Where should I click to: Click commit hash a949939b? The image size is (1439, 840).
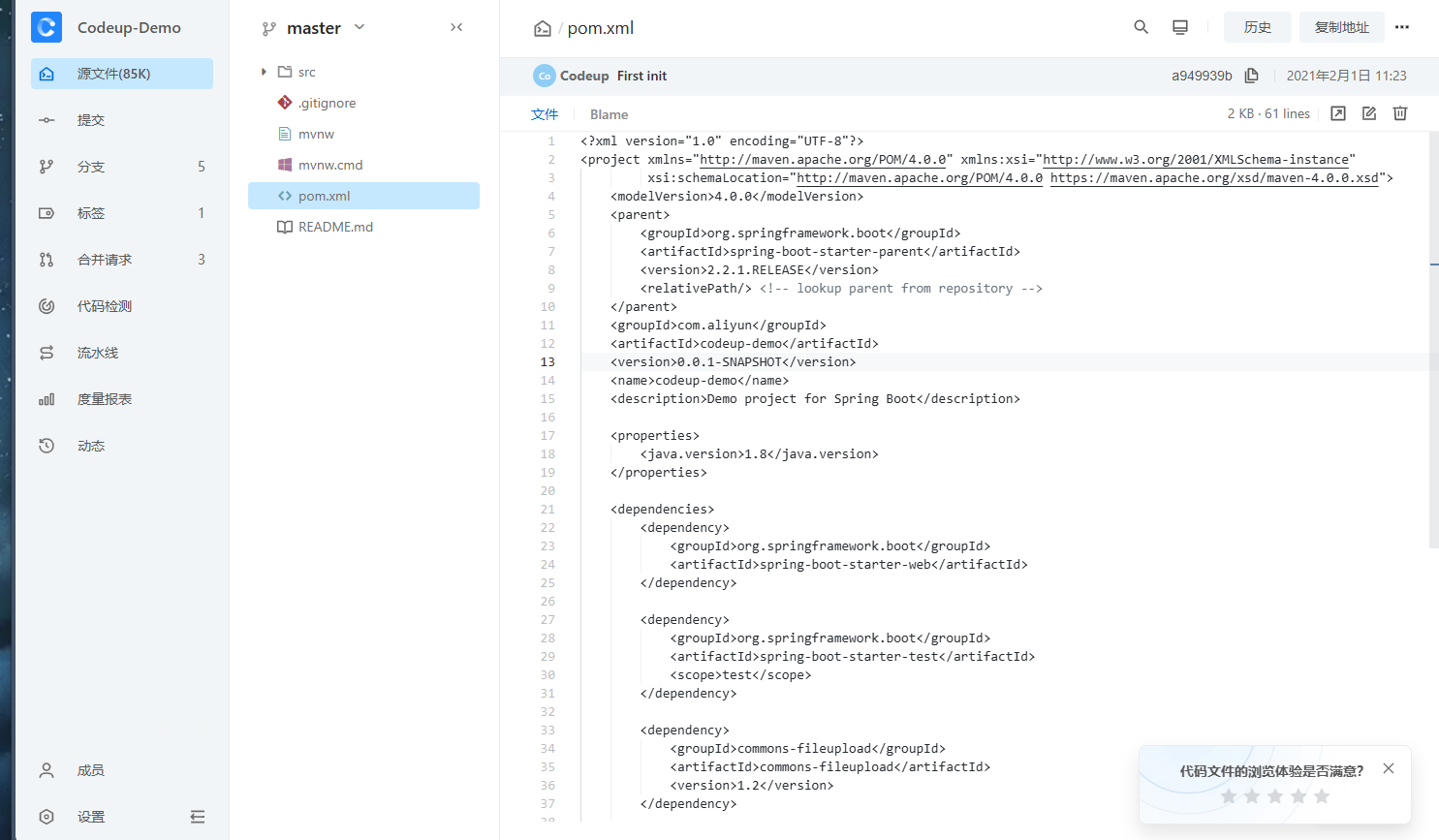(x=1202, y=76)
